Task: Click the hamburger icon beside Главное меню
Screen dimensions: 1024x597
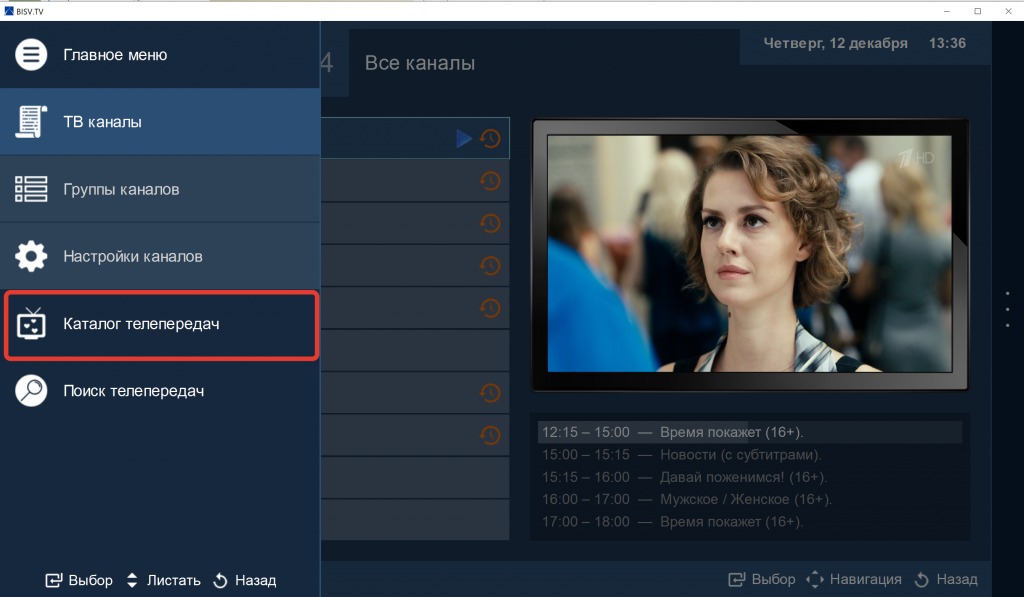Action: (31, 55)
